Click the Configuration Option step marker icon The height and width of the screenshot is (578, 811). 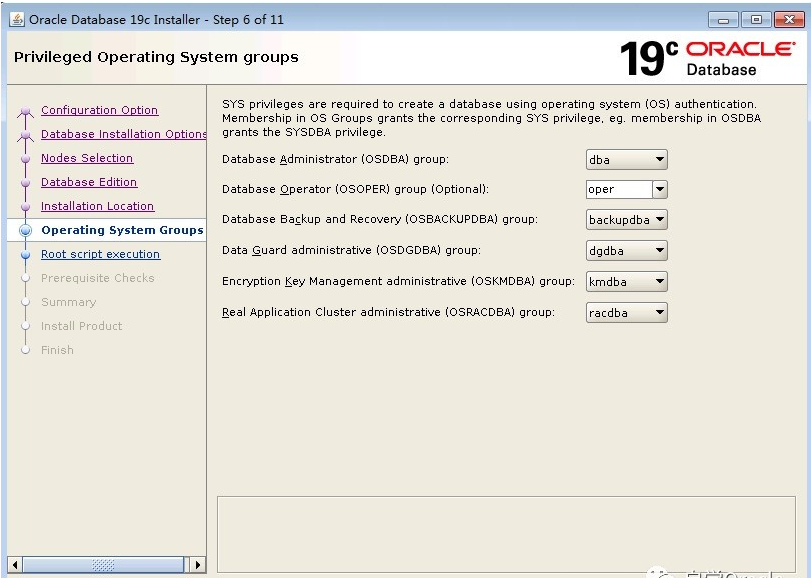point(25,111)
